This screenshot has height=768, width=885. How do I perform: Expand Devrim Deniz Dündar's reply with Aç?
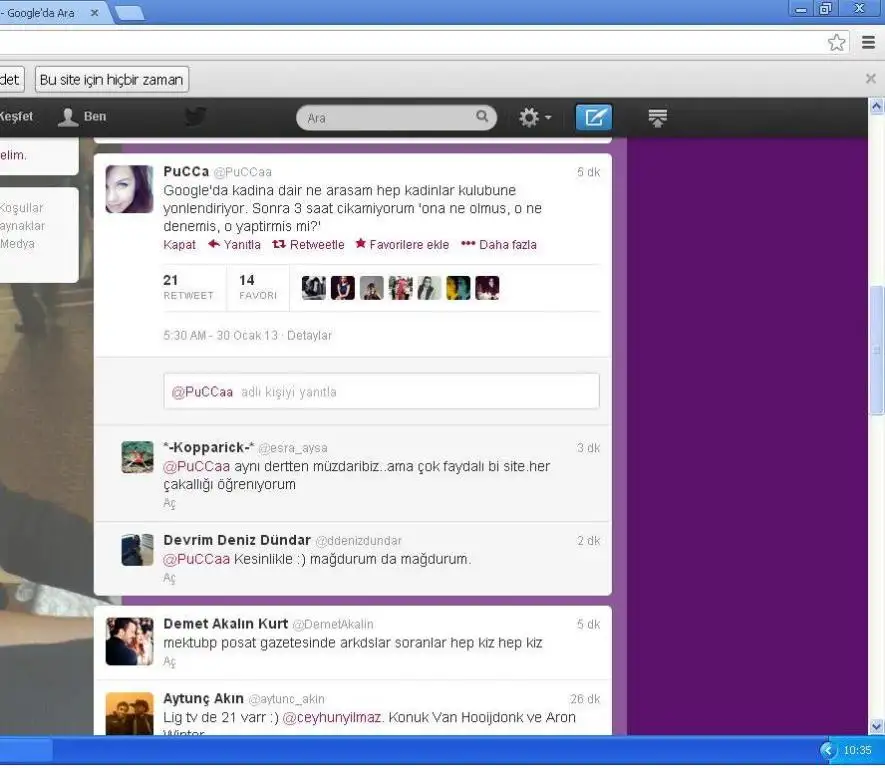click(x=169, y=578)
